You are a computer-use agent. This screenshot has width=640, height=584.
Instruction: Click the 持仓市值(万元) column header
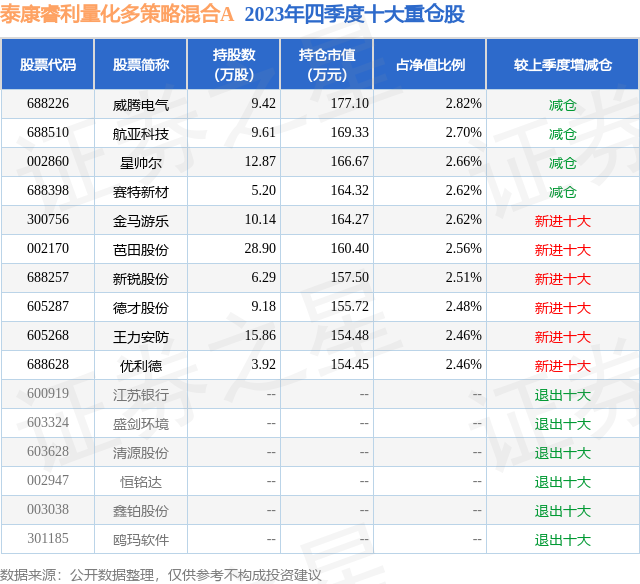[327, 64]
